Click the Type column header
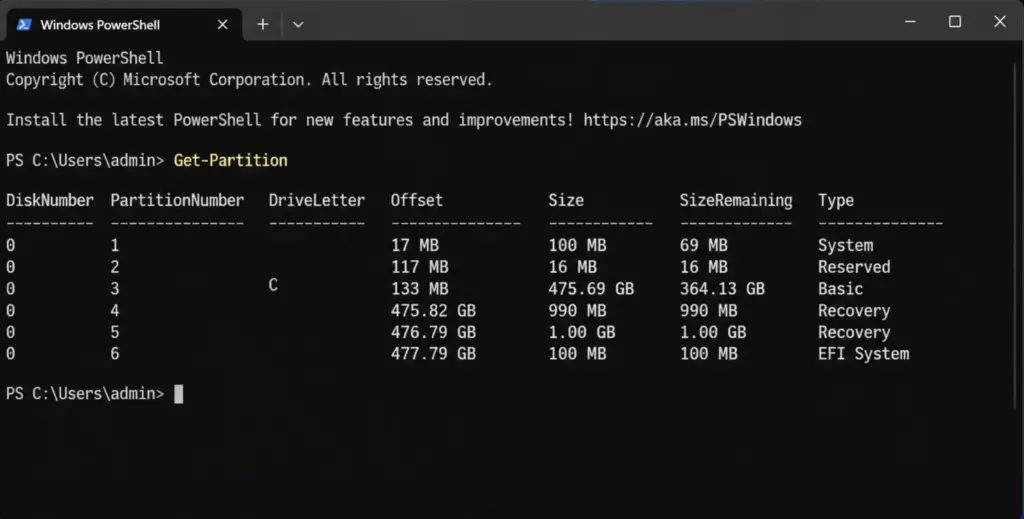This screenshot has height=519, width=1024. click(836, 200)
